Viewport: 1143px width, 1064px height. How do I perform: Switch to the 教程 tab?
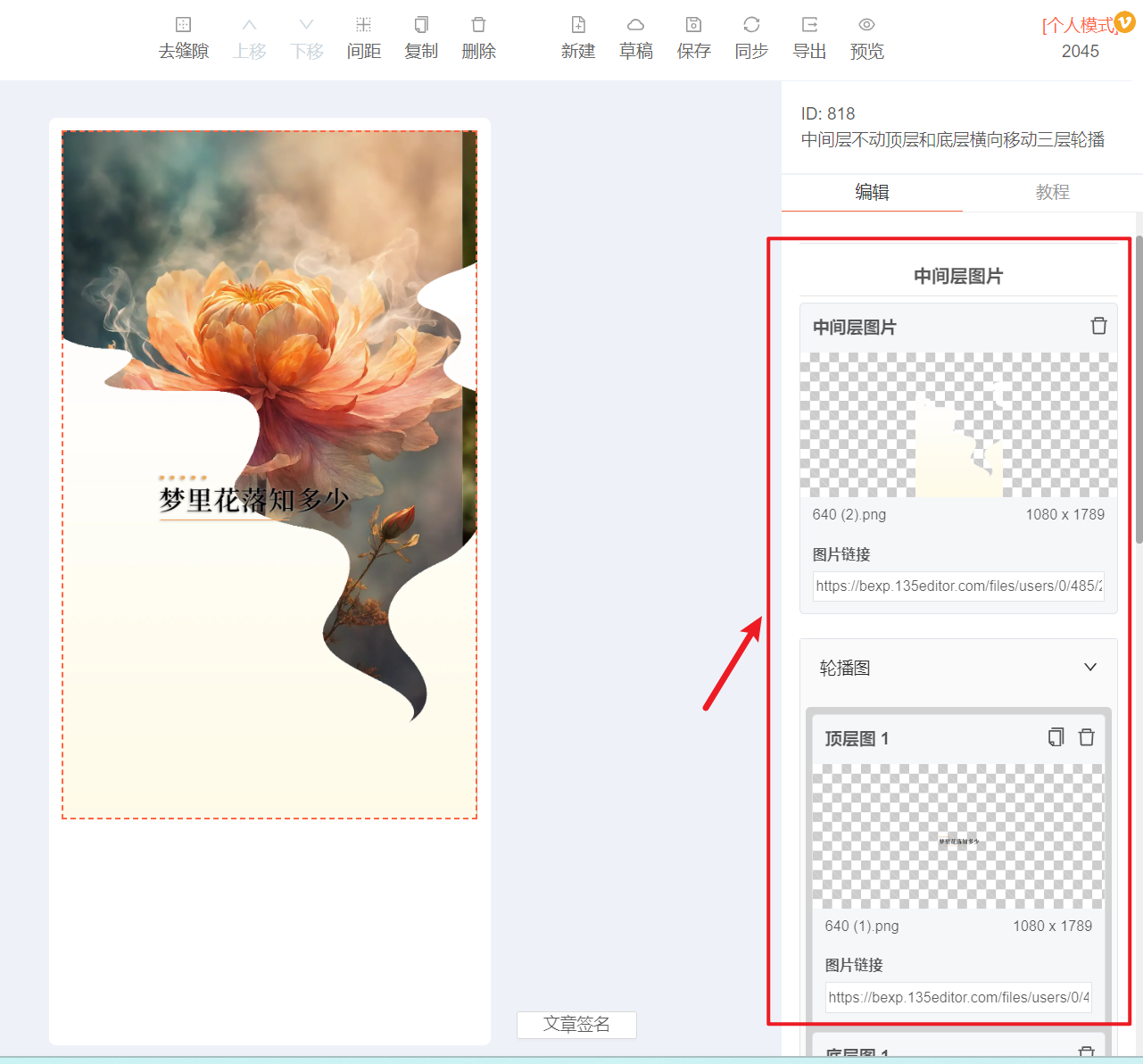point(1053,192)
